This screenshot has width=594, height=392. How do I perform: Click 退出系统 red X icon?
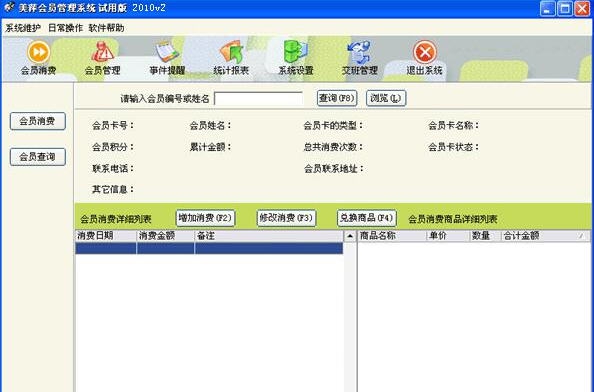[424, 52]
